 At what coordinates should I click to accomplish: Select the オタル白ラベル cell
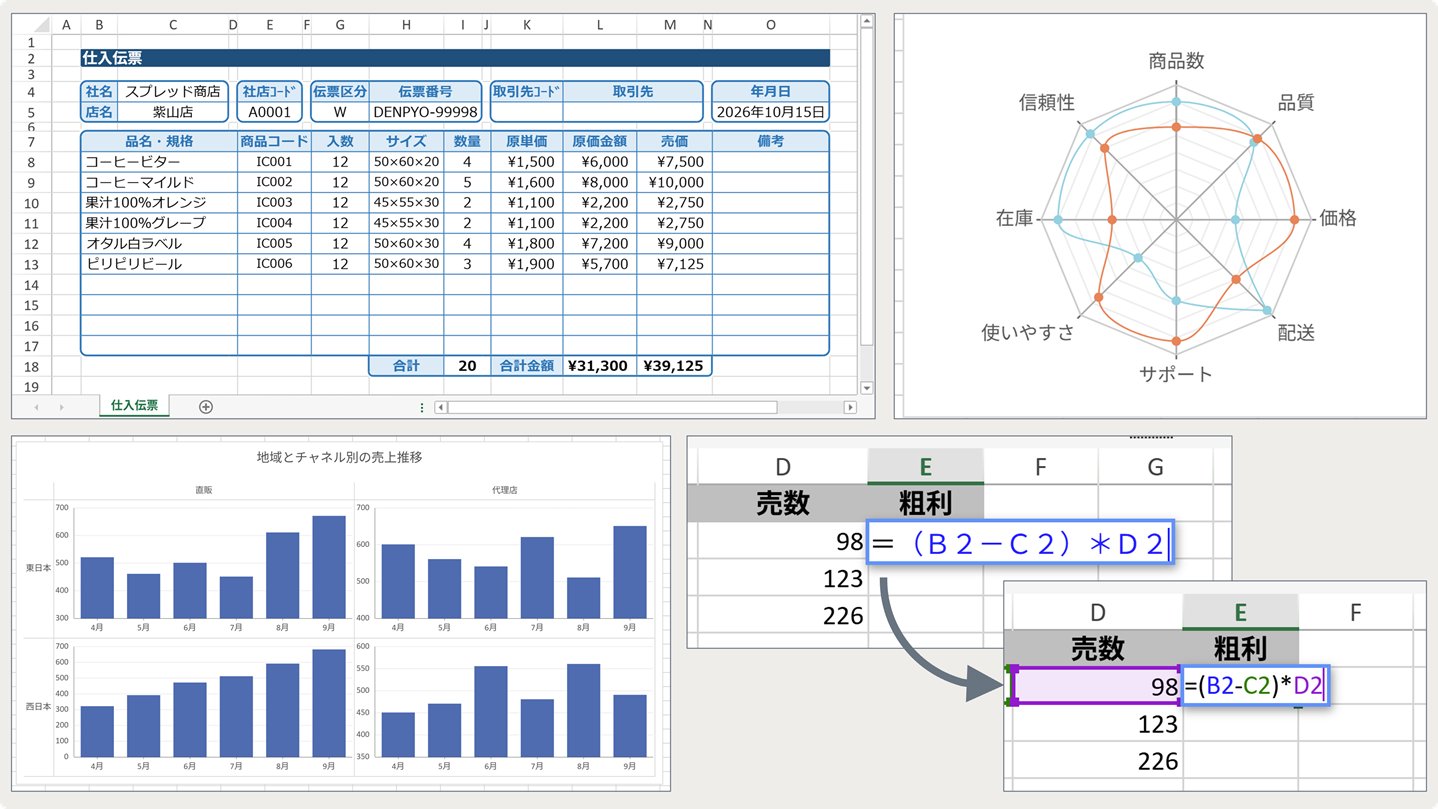(159, 244)
